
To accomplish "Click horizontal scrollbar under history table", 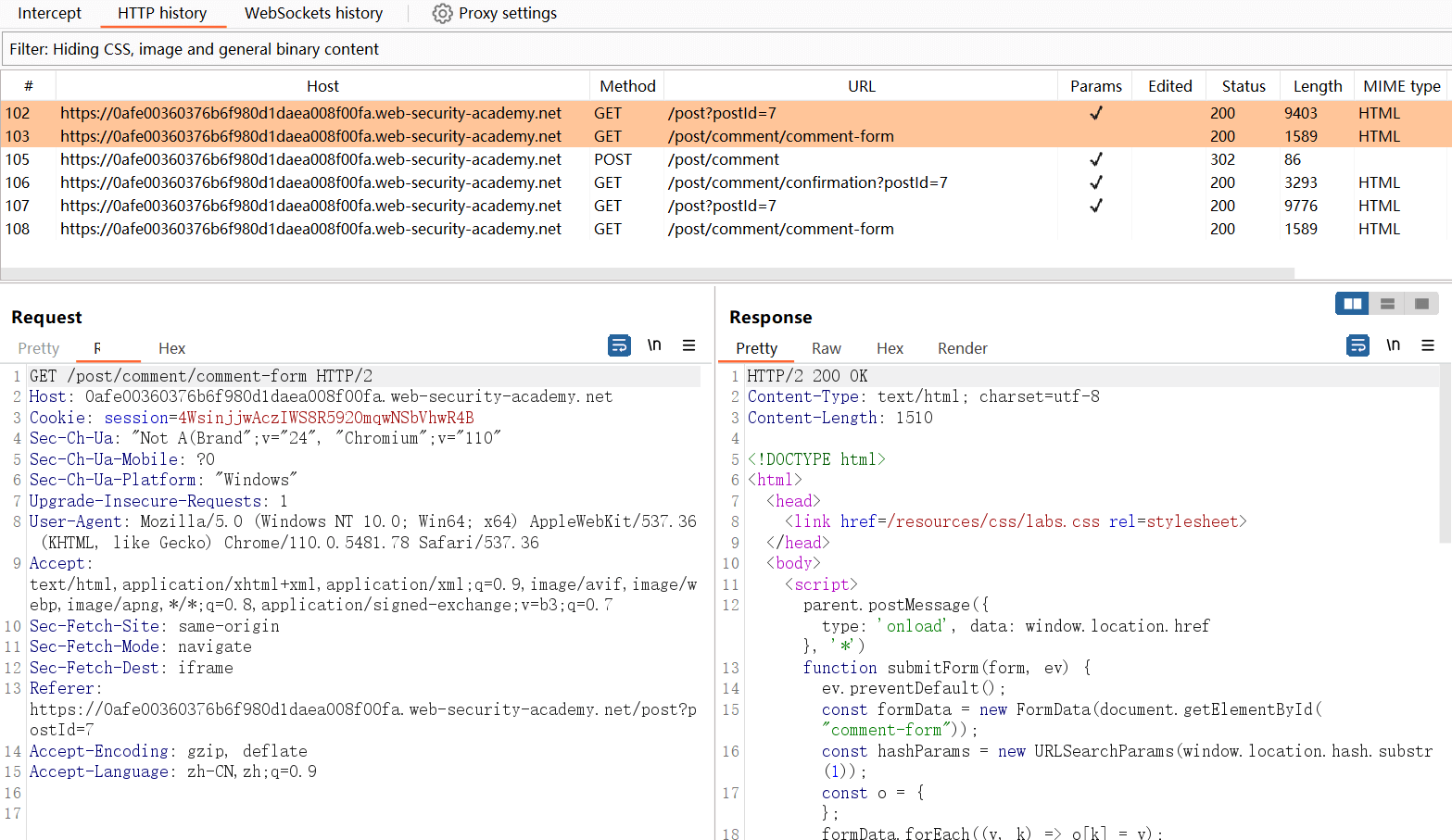I will click(x=647, y=273).
